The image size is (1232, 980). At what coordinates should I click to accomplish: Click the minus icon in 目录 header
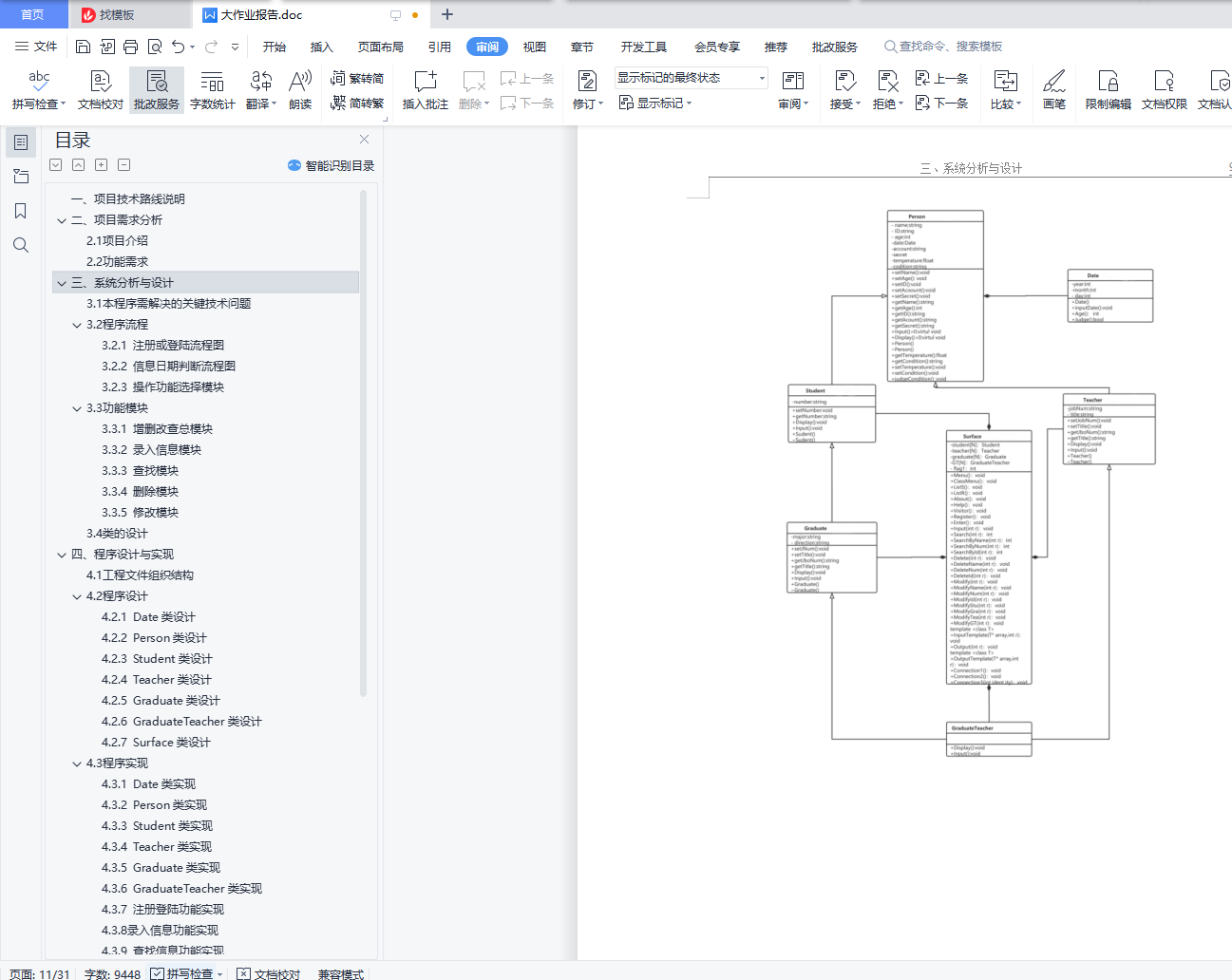[124, 165]
